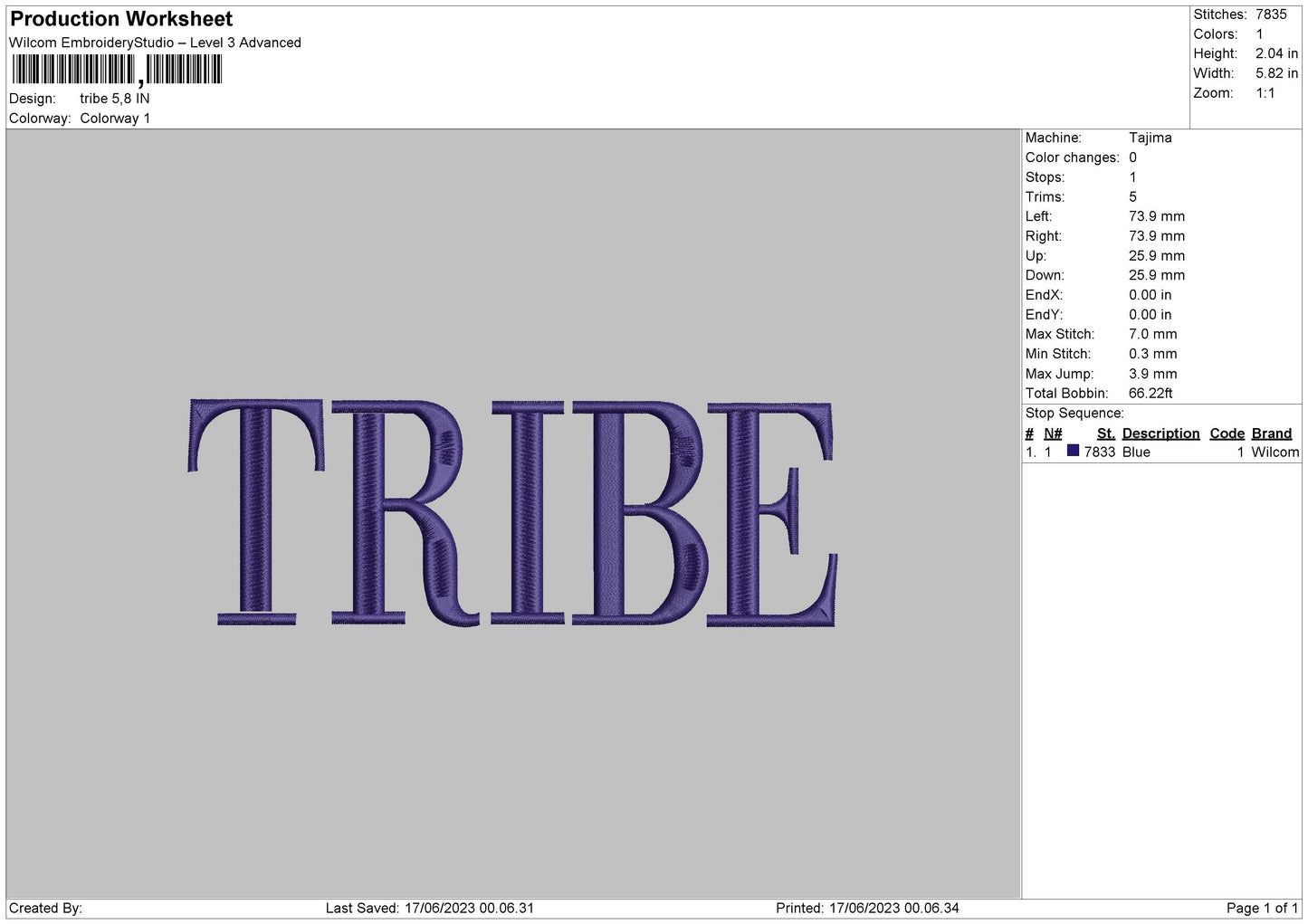Click the 'Stop Sequence:' heading
Image resolution: width=1308 pixels, height=924 pixels.
click(x=1074, y=414)
